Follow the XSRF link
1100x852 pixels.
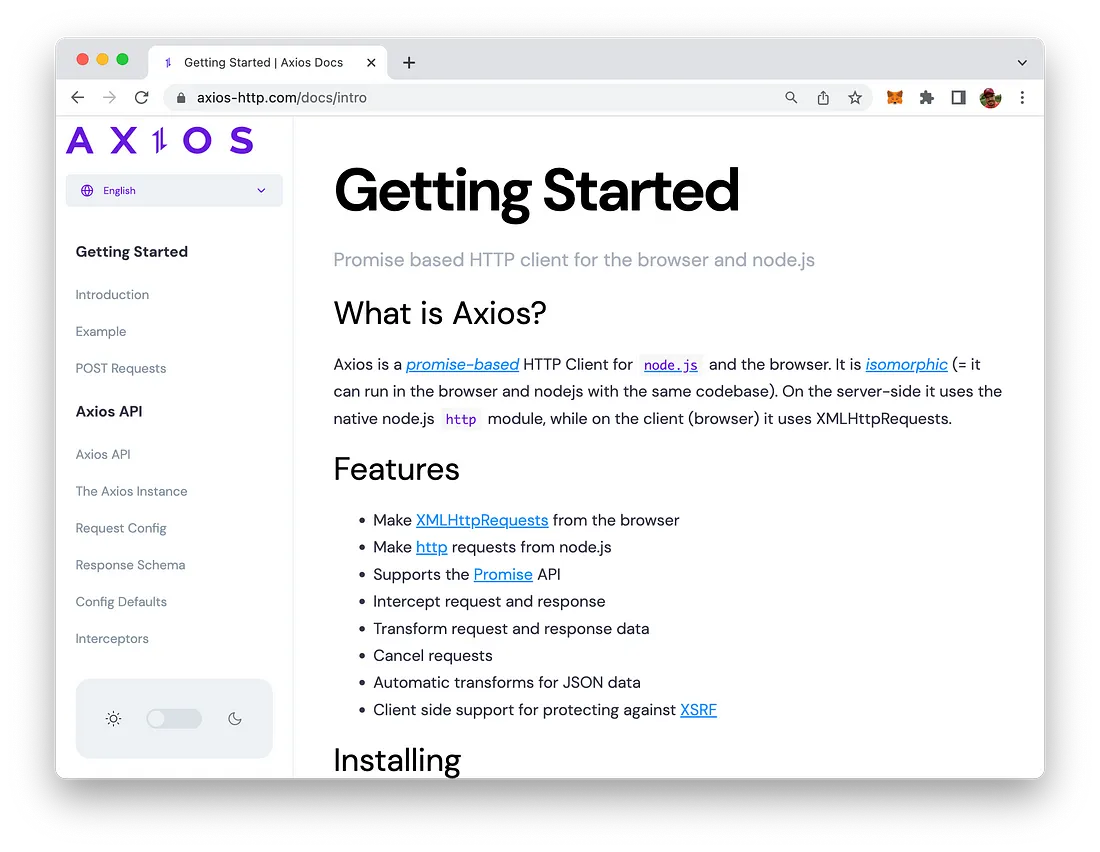(698, 710)
